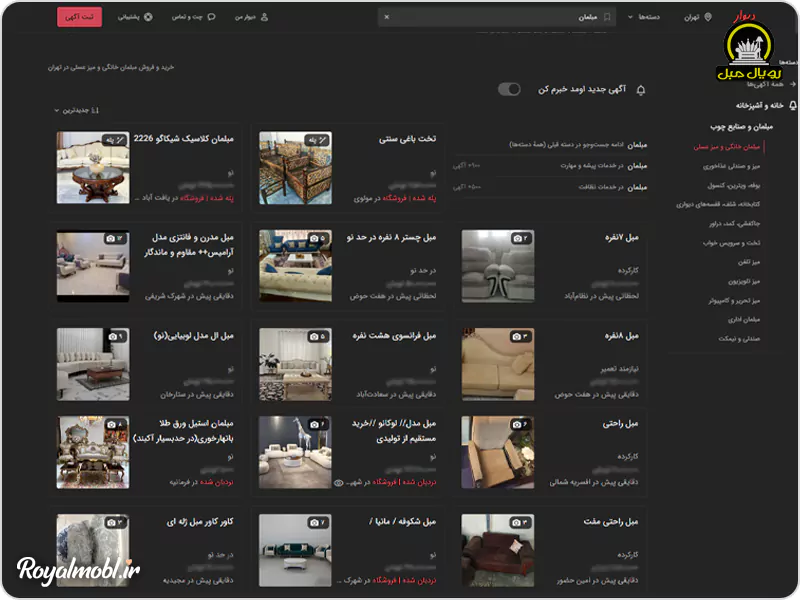Click the chat bubble icon beside چت و تماس
Screen dimensions: 800x600
click(x=211, y=17)
